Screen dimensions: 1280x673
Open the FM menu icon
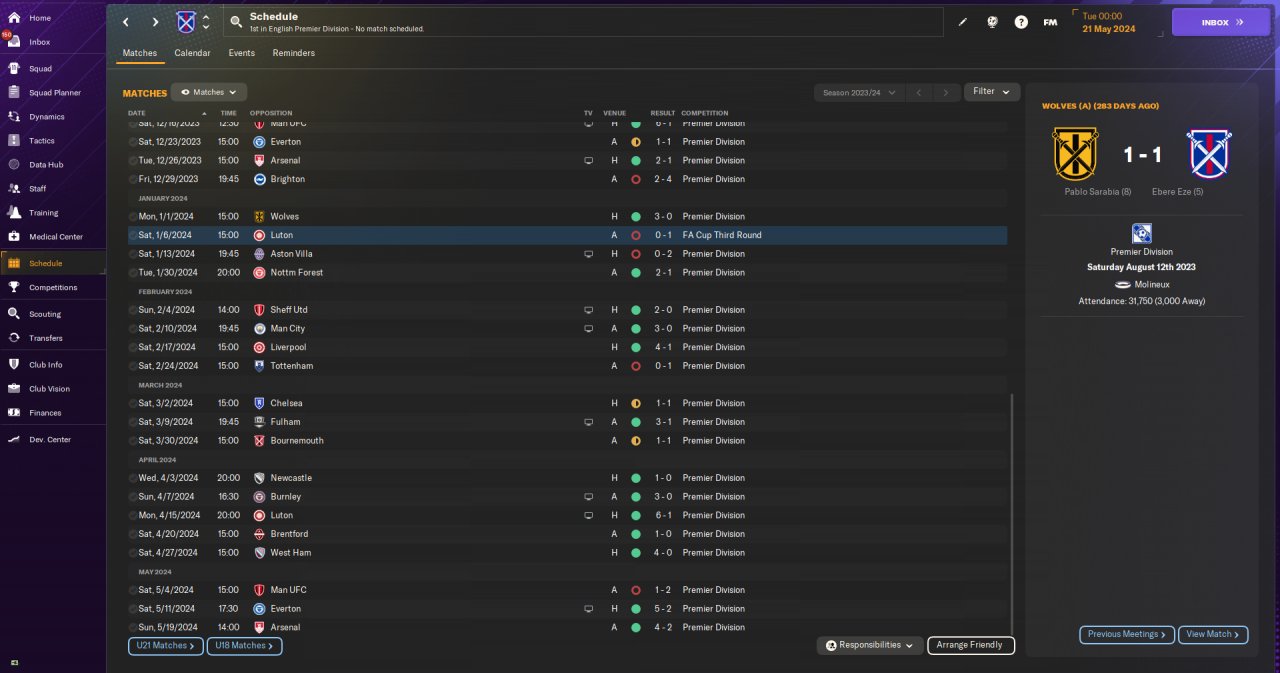tap(1050, 22)
